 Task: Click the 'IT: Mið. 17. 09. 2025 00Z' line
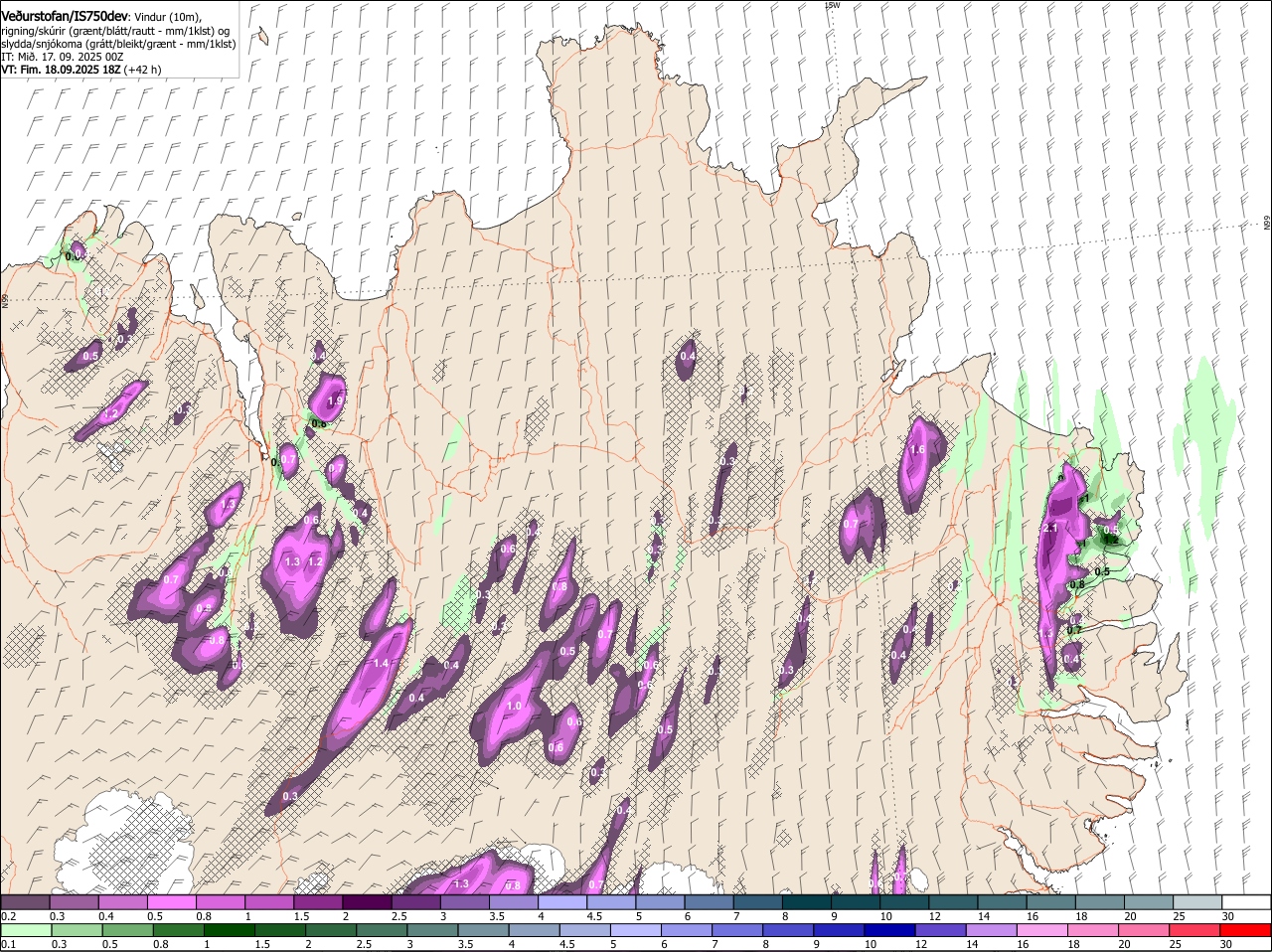63,57
